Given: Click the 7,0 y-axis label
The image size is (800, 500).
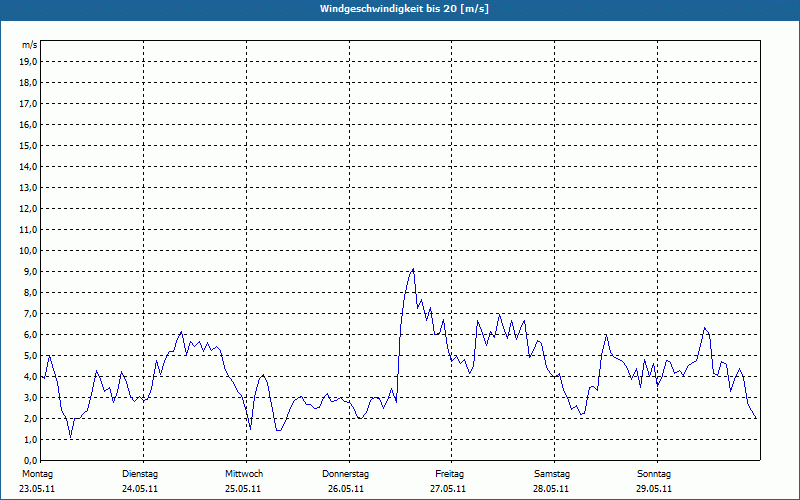Looking at the screenshot, I should pos(30,313).
